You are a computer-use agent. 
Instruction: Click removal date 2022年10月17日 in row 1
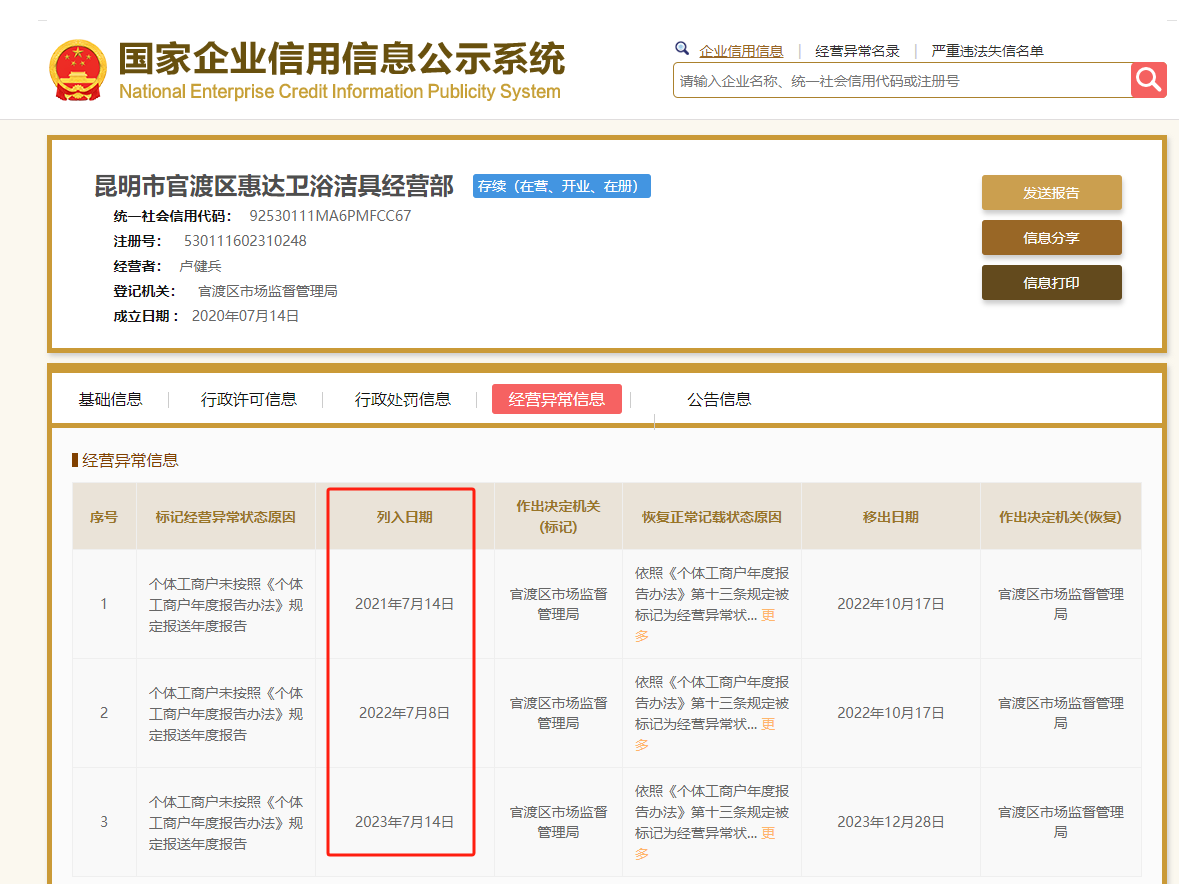click(890, 604)
